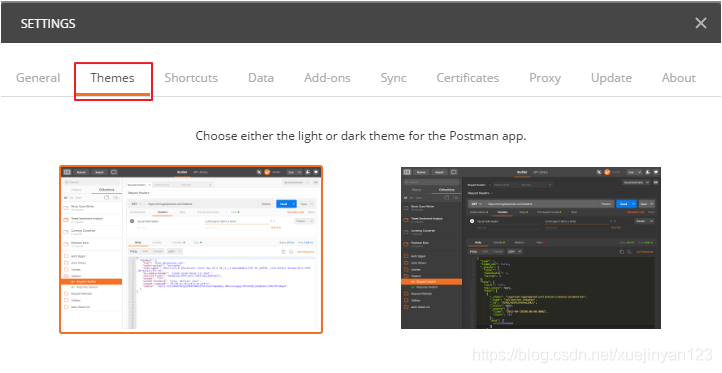Close the Settings dialog with X

click(701, 23)
